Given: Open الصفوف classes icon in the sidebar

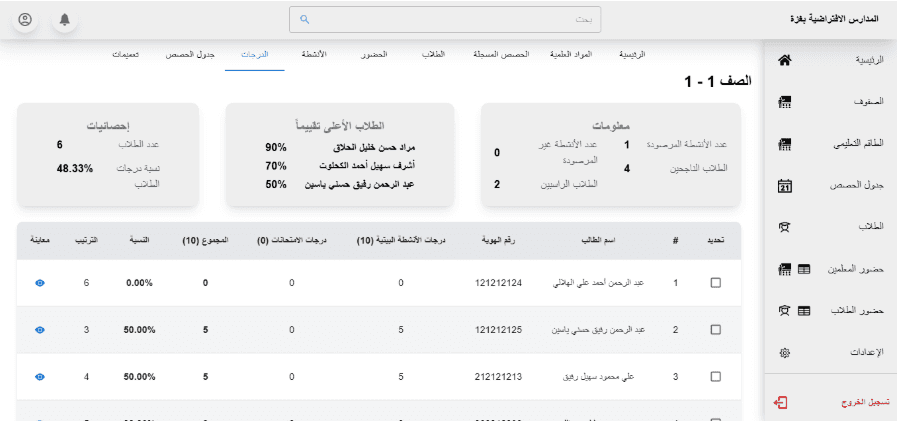Looking at the screenshot, I should tap(785, 102).
